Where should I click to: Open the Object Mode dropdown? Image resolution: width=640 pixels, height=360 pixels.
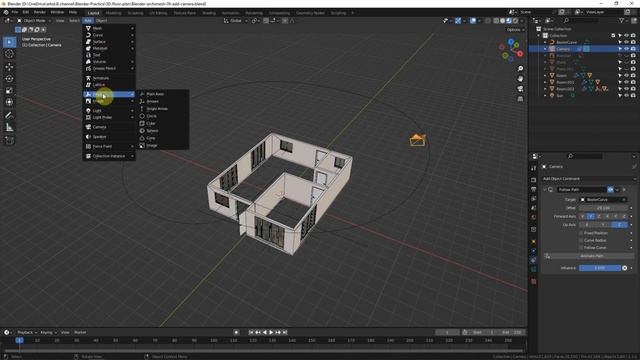pos(34,20)
